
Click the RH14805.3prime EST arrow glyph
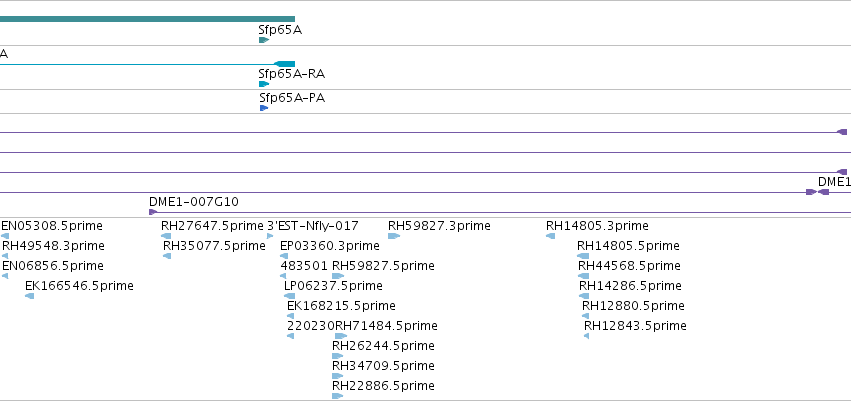[550, 235]
